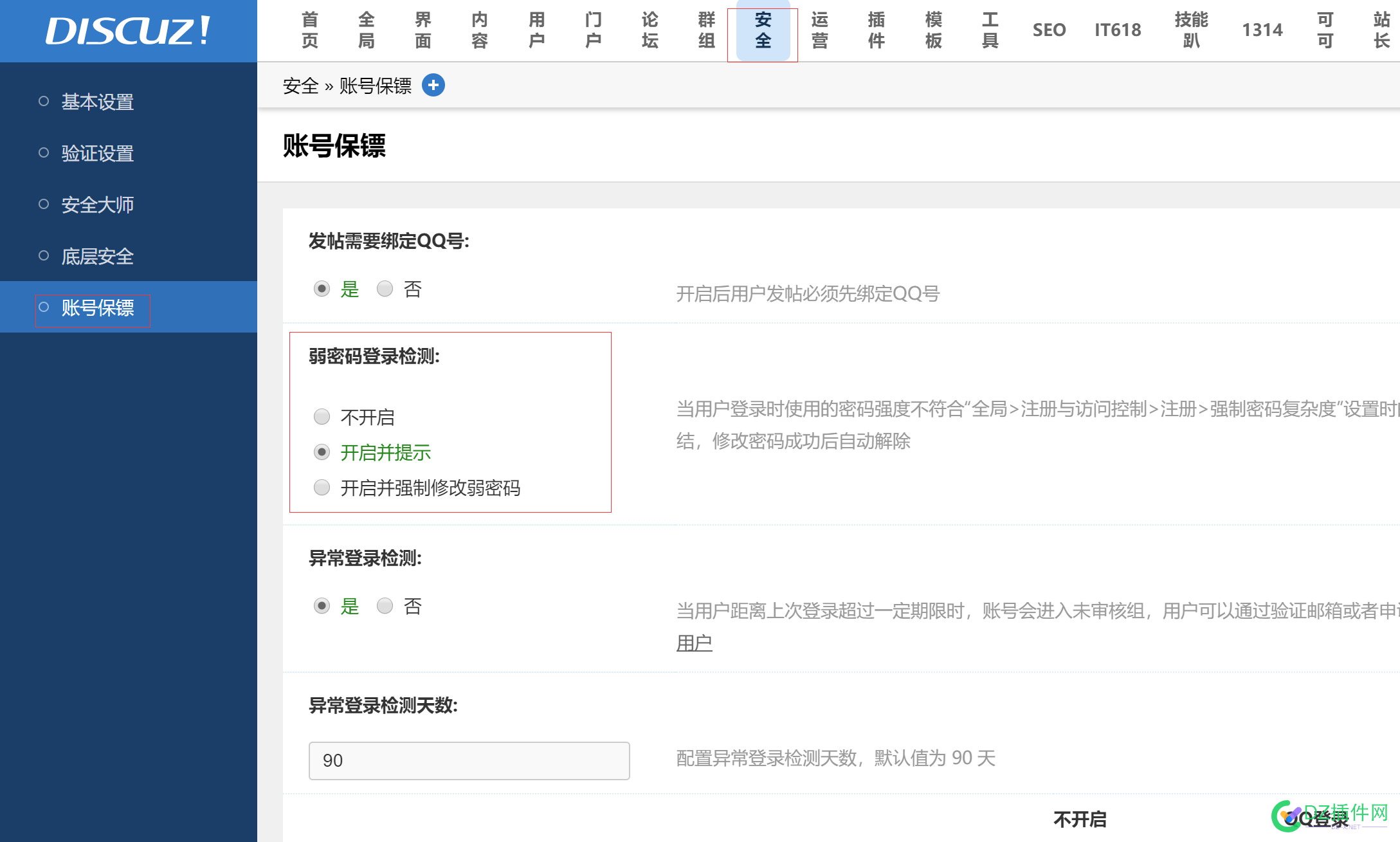The width and height of the screenshot is (1400, 842).
Task: Open the 站长 top menu
Action: pos(1381,30)
